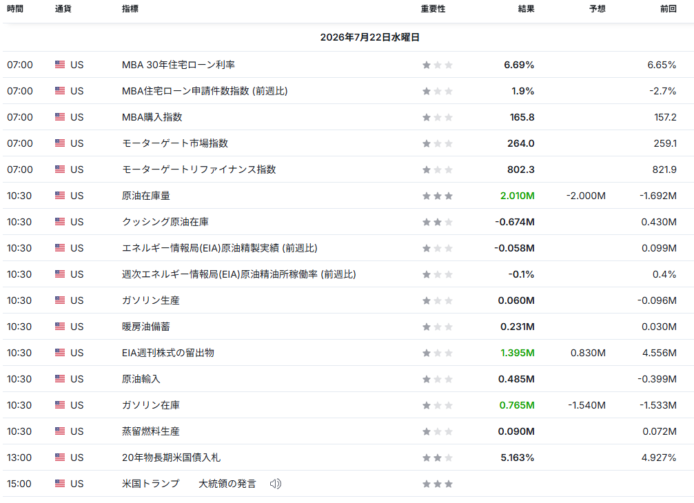694x503 pixels.
Task: Click importance stars for 原油在庫量
Action: click(437, 196)
